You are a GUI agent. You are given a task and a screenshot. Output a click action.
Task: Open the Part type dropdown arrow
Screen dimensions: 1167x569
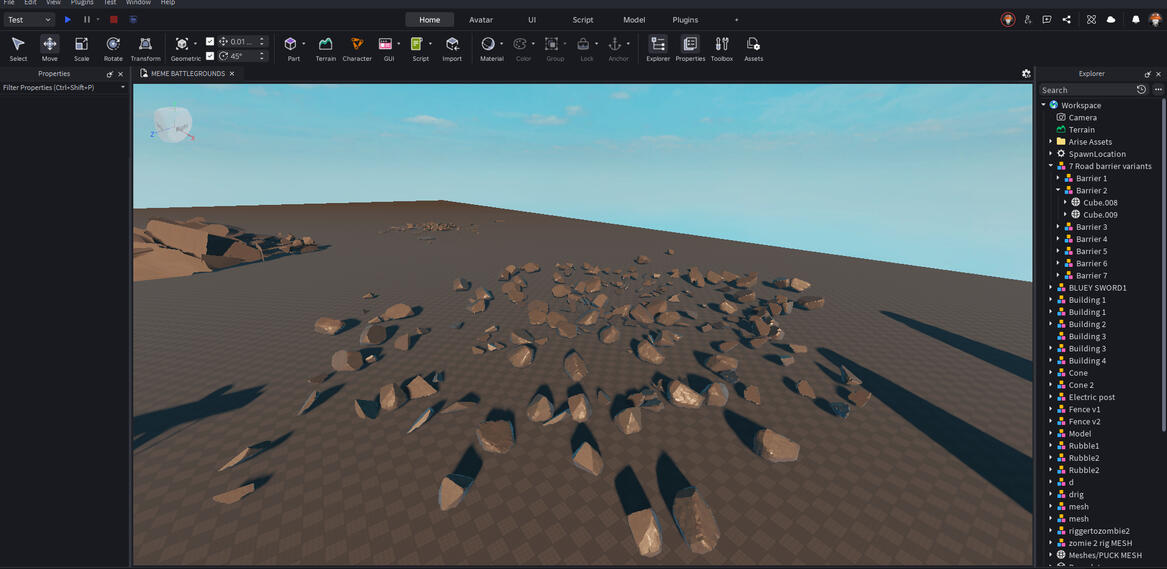click(303, 43)
